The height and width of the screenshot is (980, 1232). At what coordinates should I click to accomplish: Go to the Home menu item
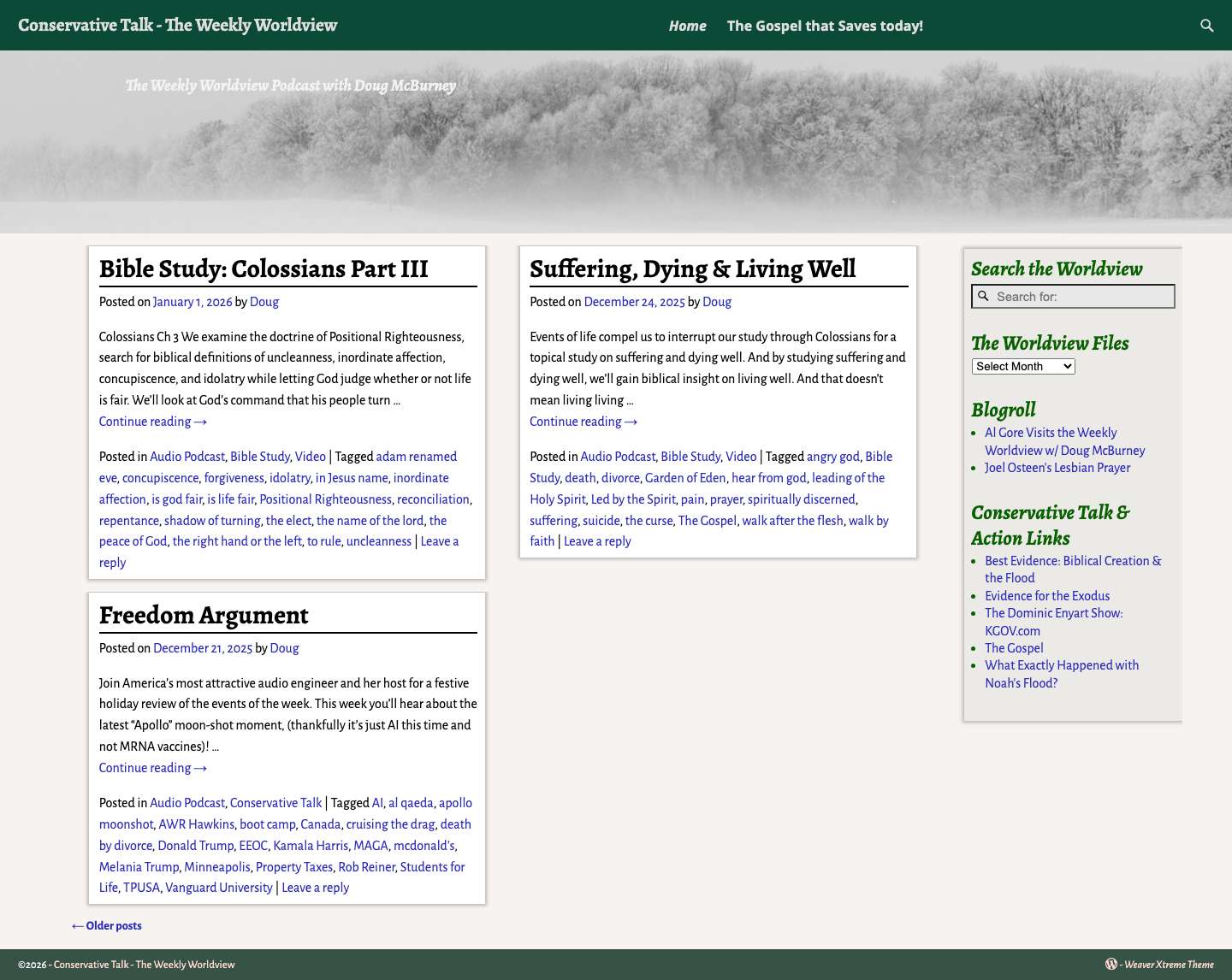coord(688,26)
